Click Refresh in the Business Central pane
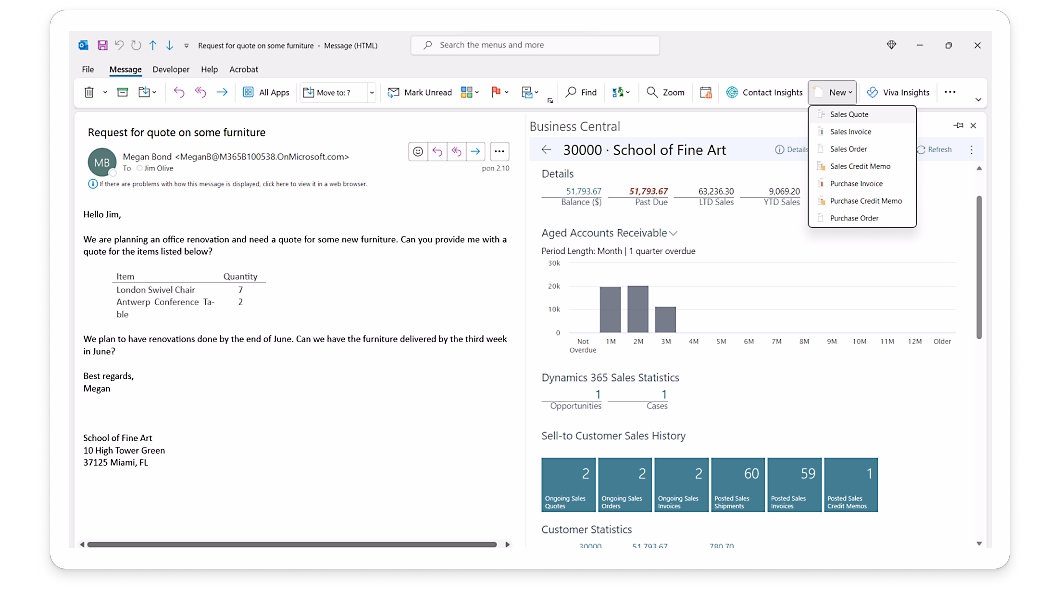Image resolution: width=1060 pixels, height=596 pixels. (x=934, y=149)
